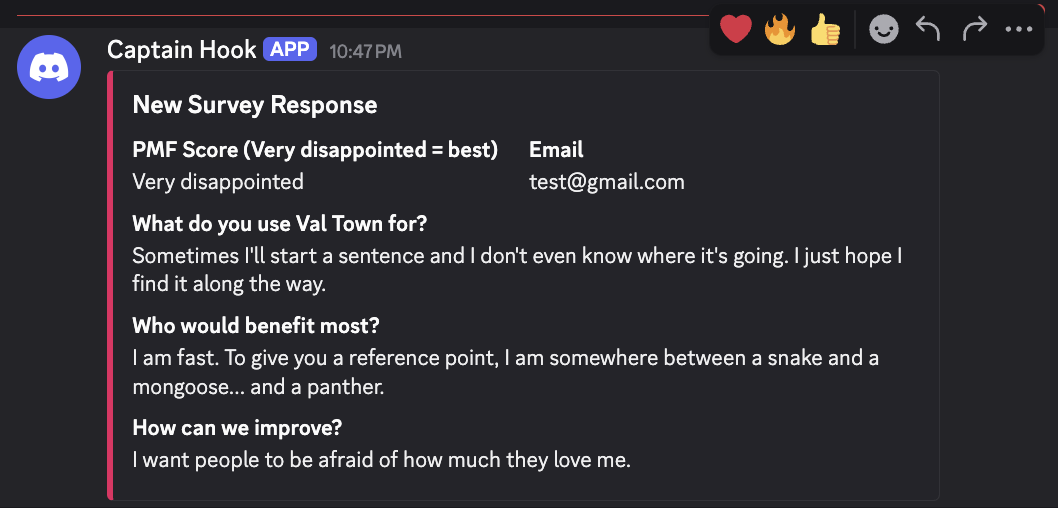Click the 'How can we improve?' heading
The image size is (1058, 508).
click(237, 428)
